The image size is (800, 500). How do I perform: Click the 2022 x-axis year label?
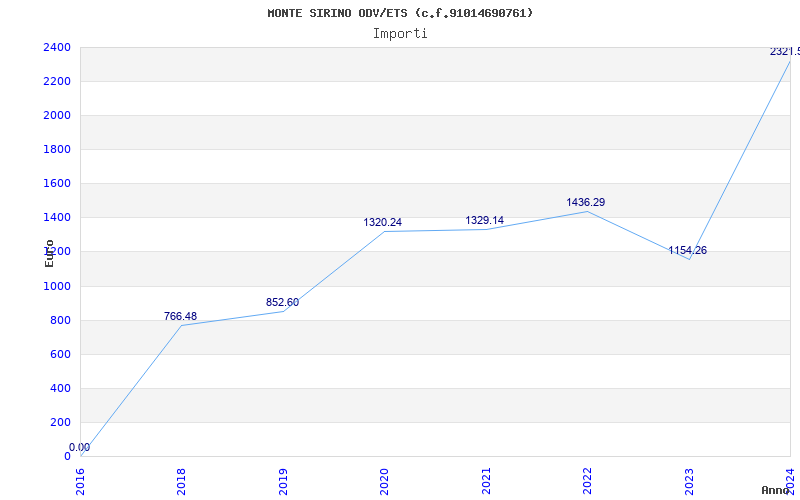tap(587, 481)
